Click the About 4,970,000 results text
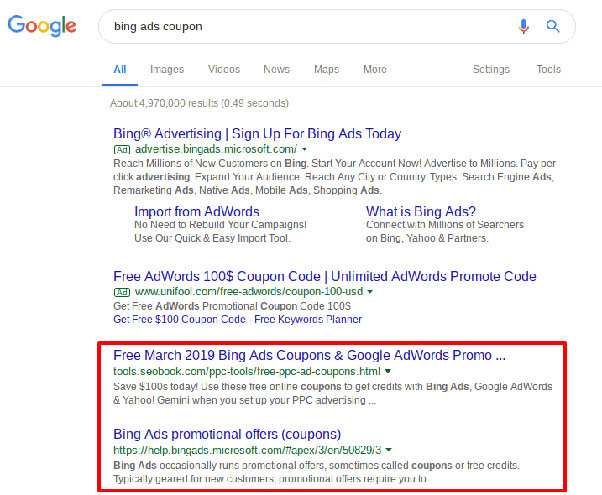Screen dimensions: 602x495 point(199,103)
